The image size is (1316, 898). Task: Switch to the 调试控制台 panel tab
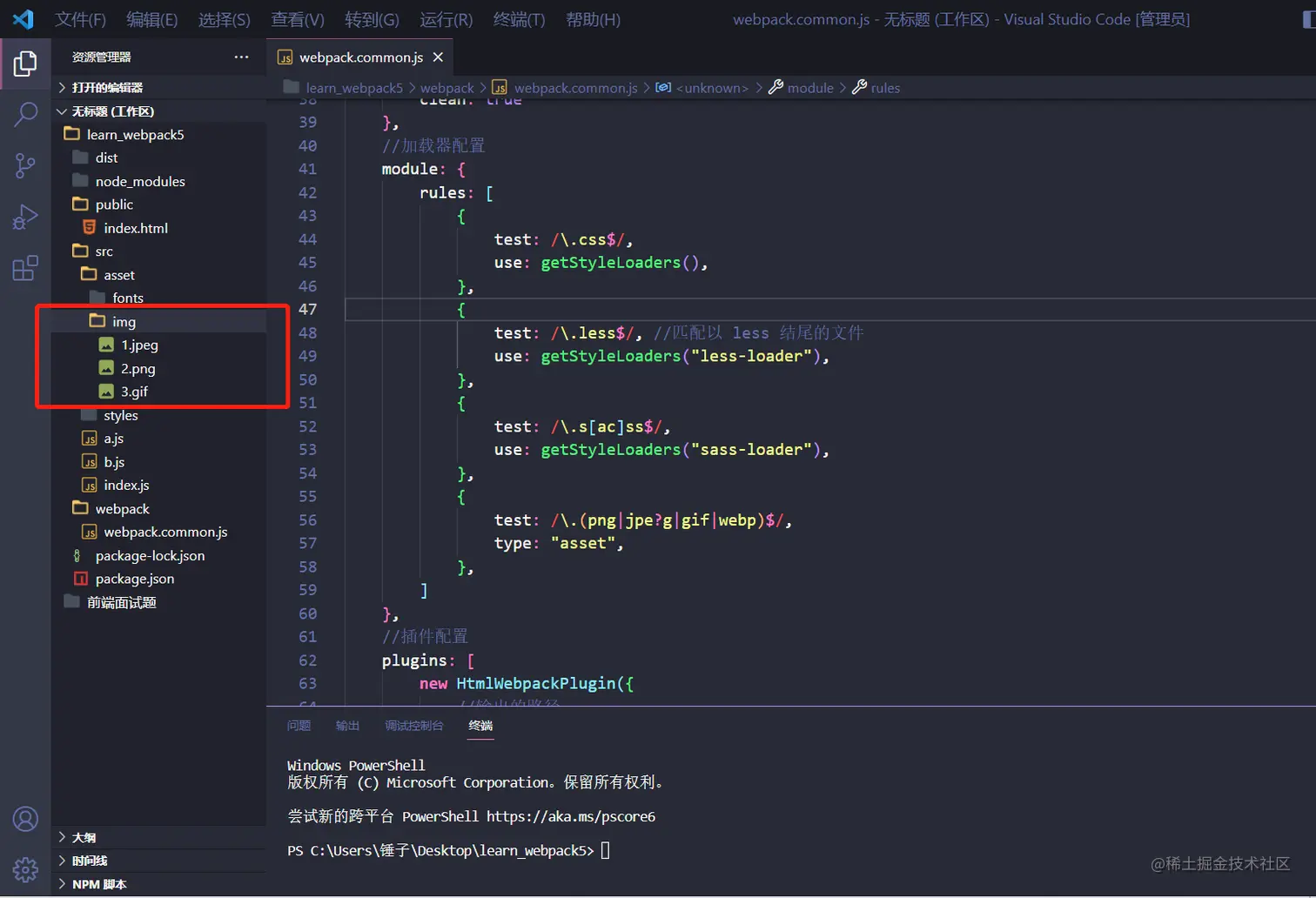click(x=414, y=726)
